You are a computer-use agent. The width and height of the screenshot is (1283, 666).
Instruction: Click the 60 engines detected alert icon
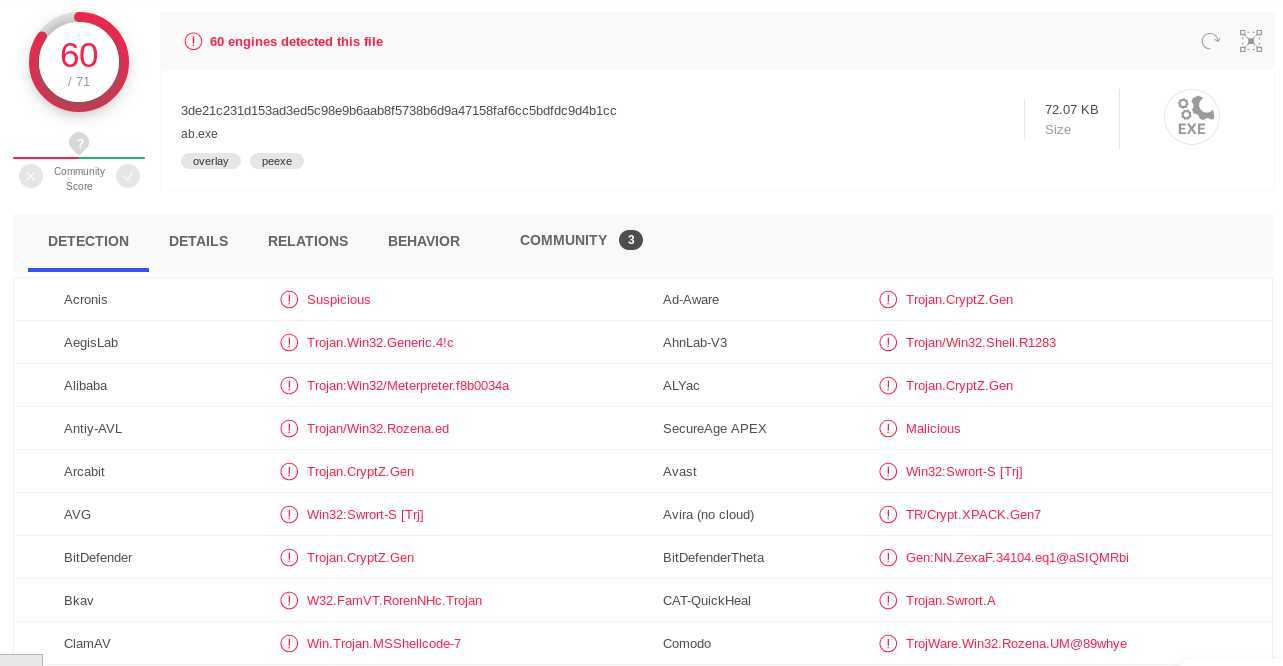pos(193,41)
